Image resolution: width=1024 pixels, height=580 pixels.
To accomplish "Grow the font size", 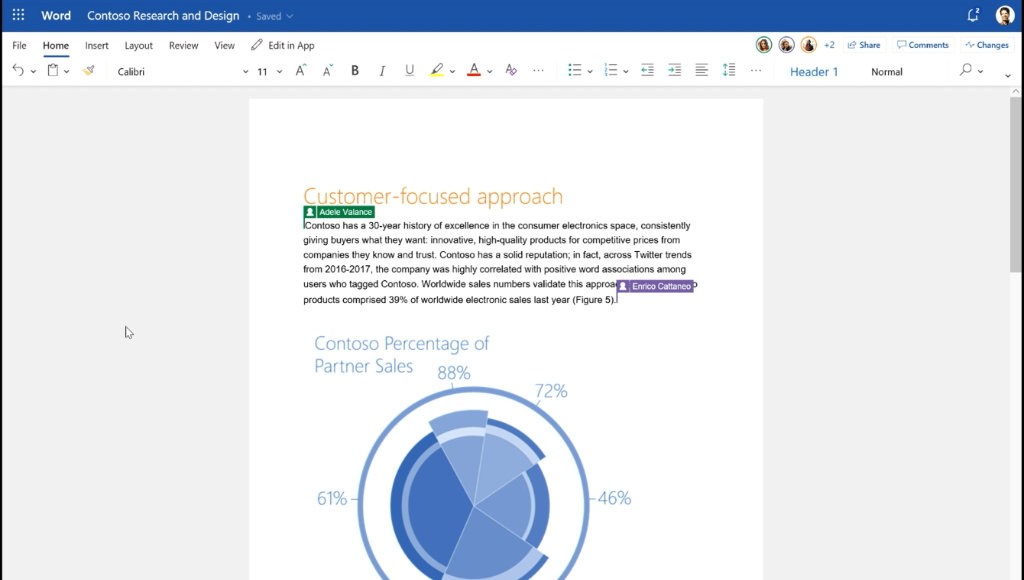I will [300, 71].
